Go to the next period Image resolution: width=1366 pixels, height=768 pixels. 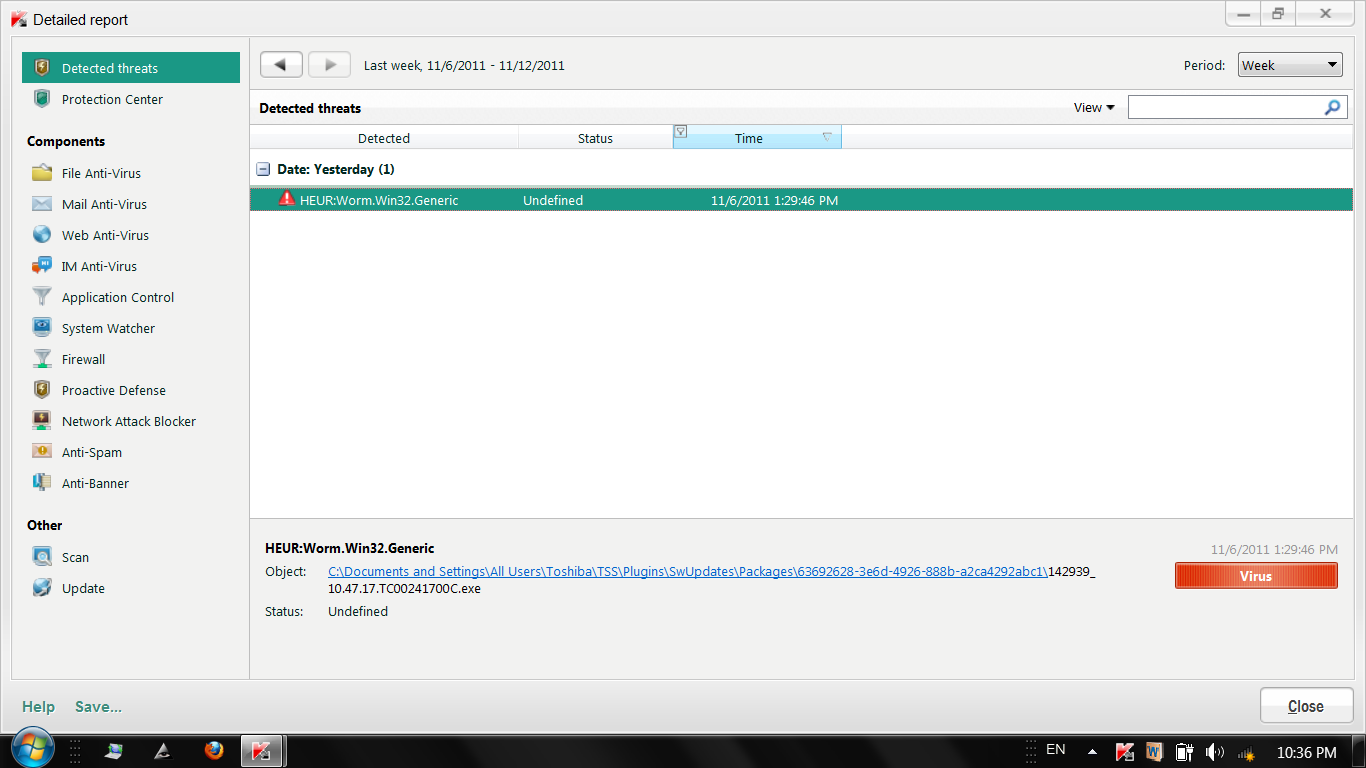point(329,64)
